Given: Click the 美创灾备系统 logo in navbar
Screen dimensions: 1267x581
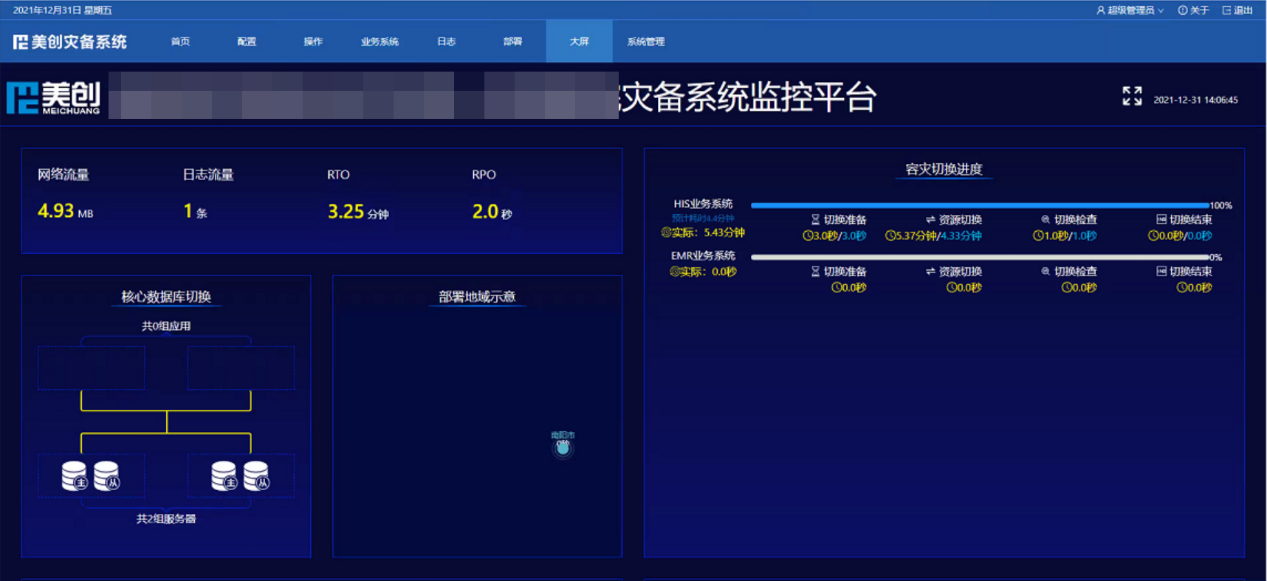Looking at the screenshot, I should [x=70, y=42].
